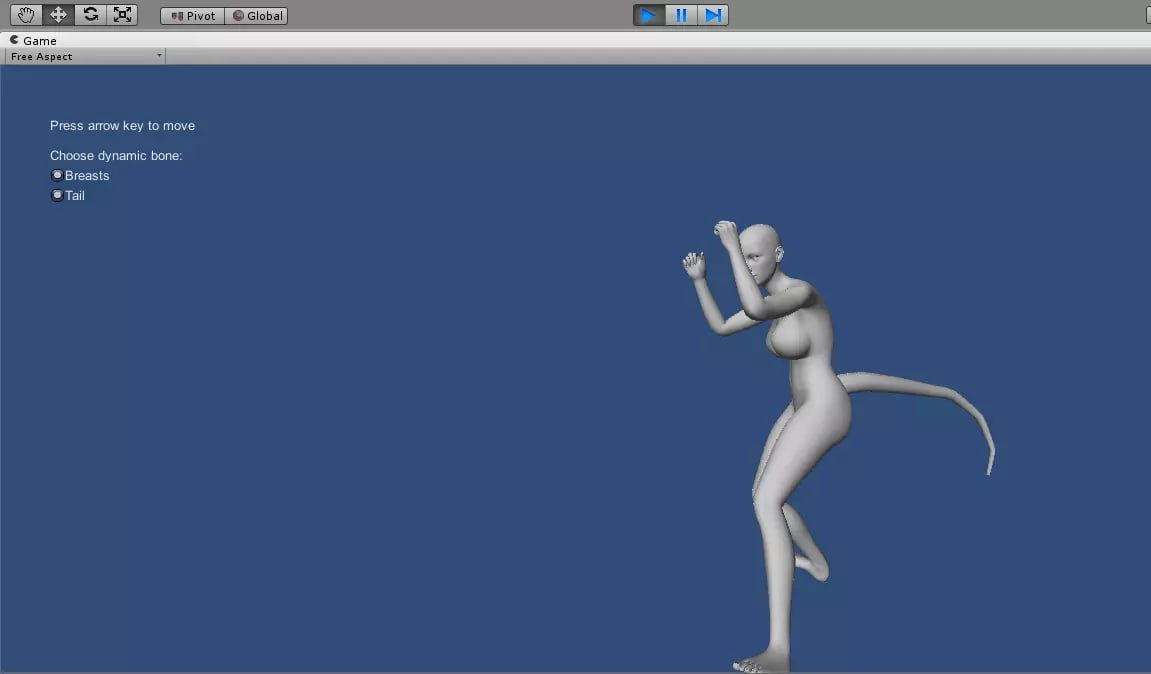
Task: Click the Play button to exit play mode
Action: [x=648, y=14]
